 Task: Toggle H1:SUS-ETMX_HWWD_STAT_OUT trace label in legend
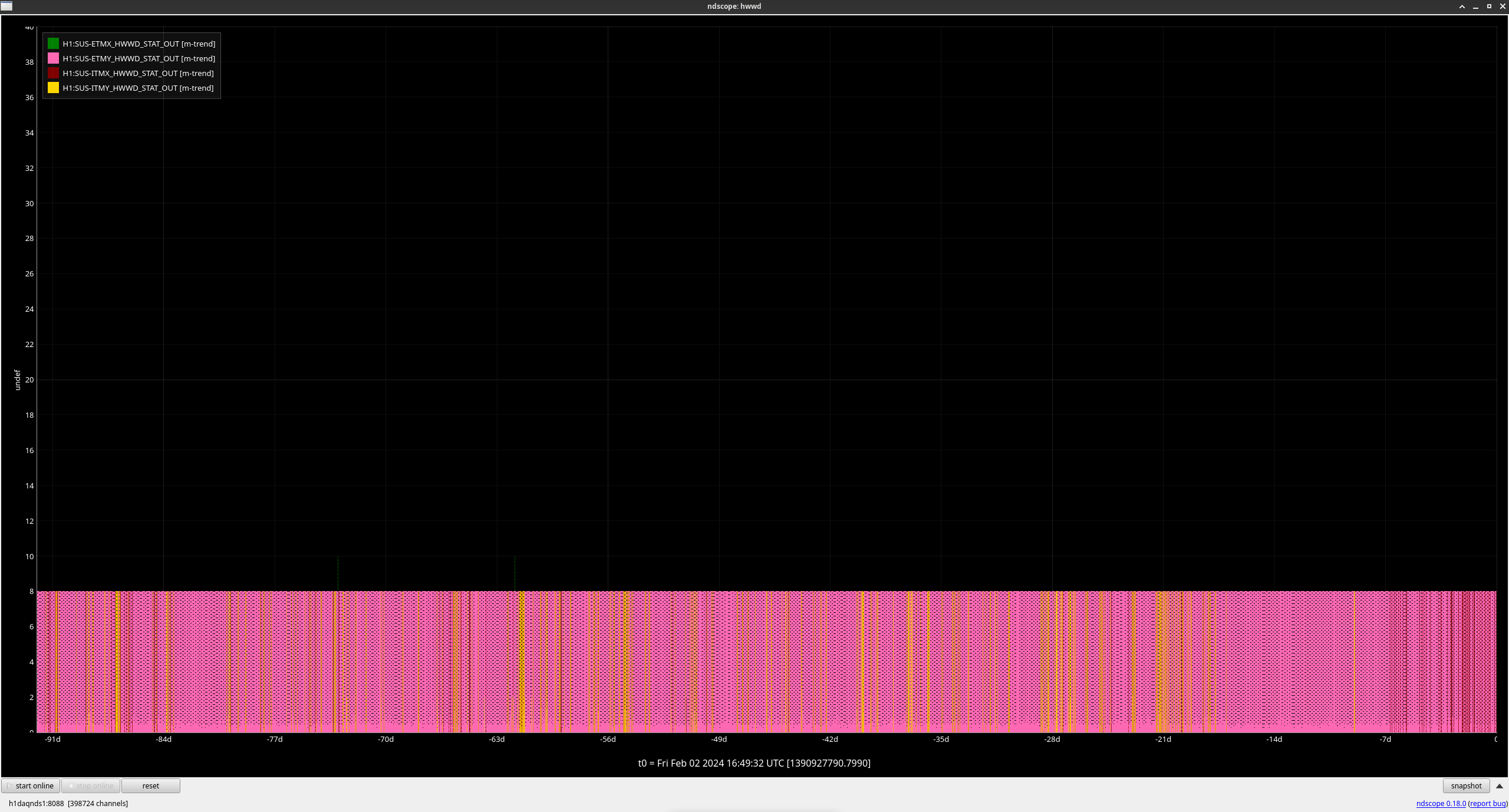[139, 44]
